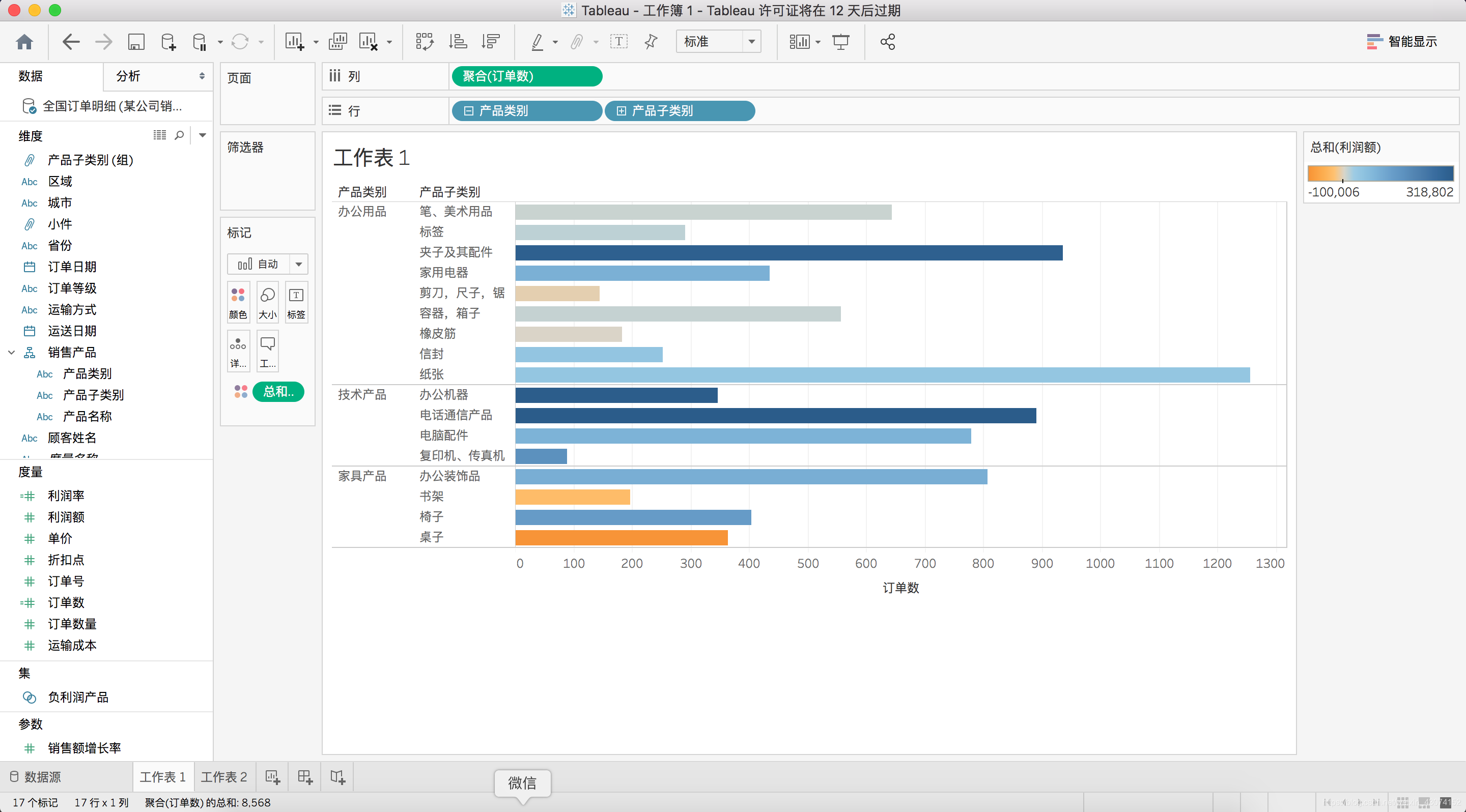Open Show Me smart display panel
This screenshot has width=1466, height=812.
pos(1402,42)
